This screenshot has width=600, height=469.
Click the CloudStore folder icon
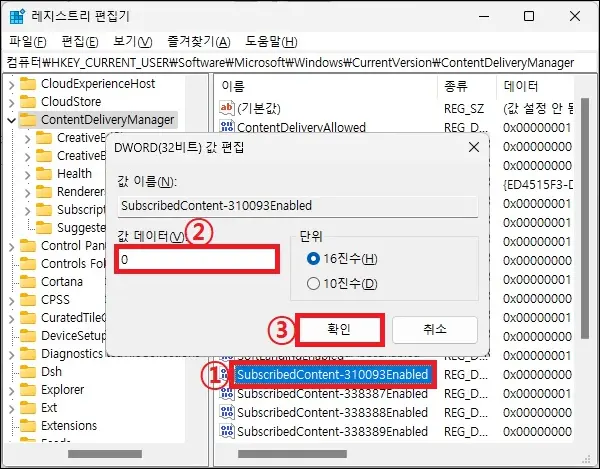28,102
